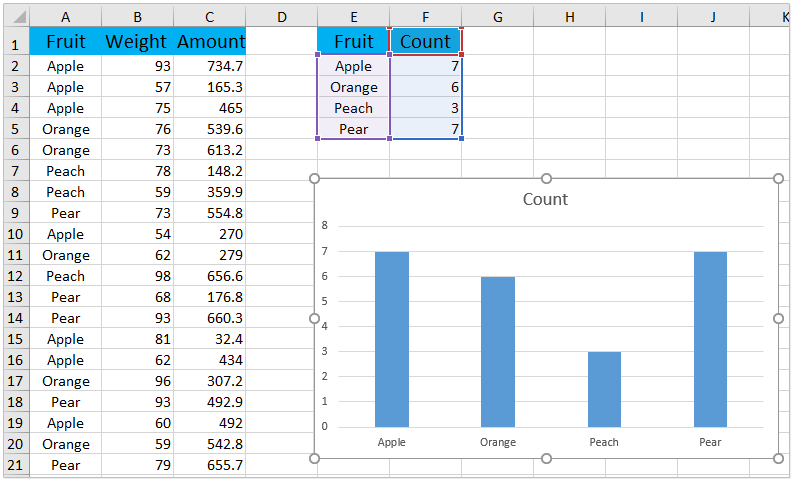Select column F header

point(426,17)
